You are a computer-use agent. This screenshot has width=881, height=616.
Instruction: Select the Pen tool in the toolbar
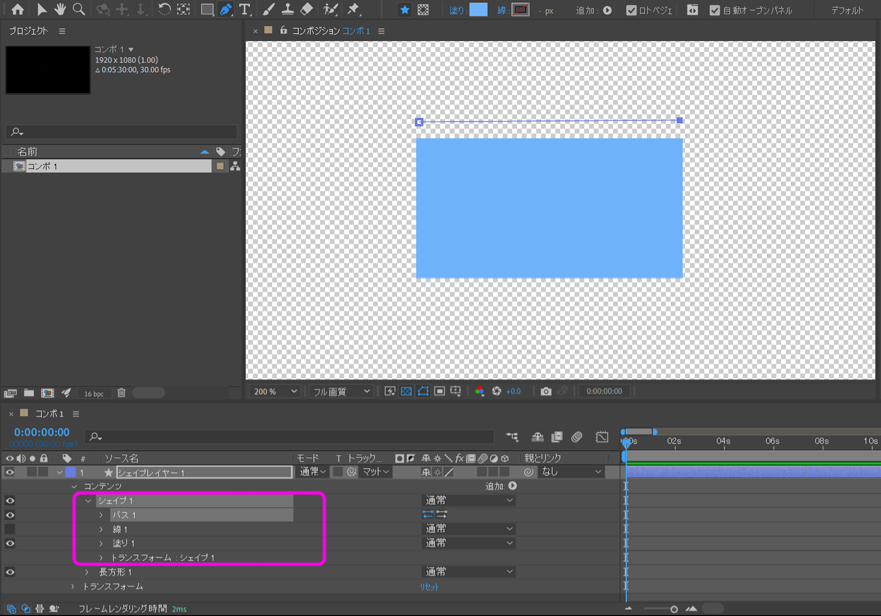(x=226, y=10)
